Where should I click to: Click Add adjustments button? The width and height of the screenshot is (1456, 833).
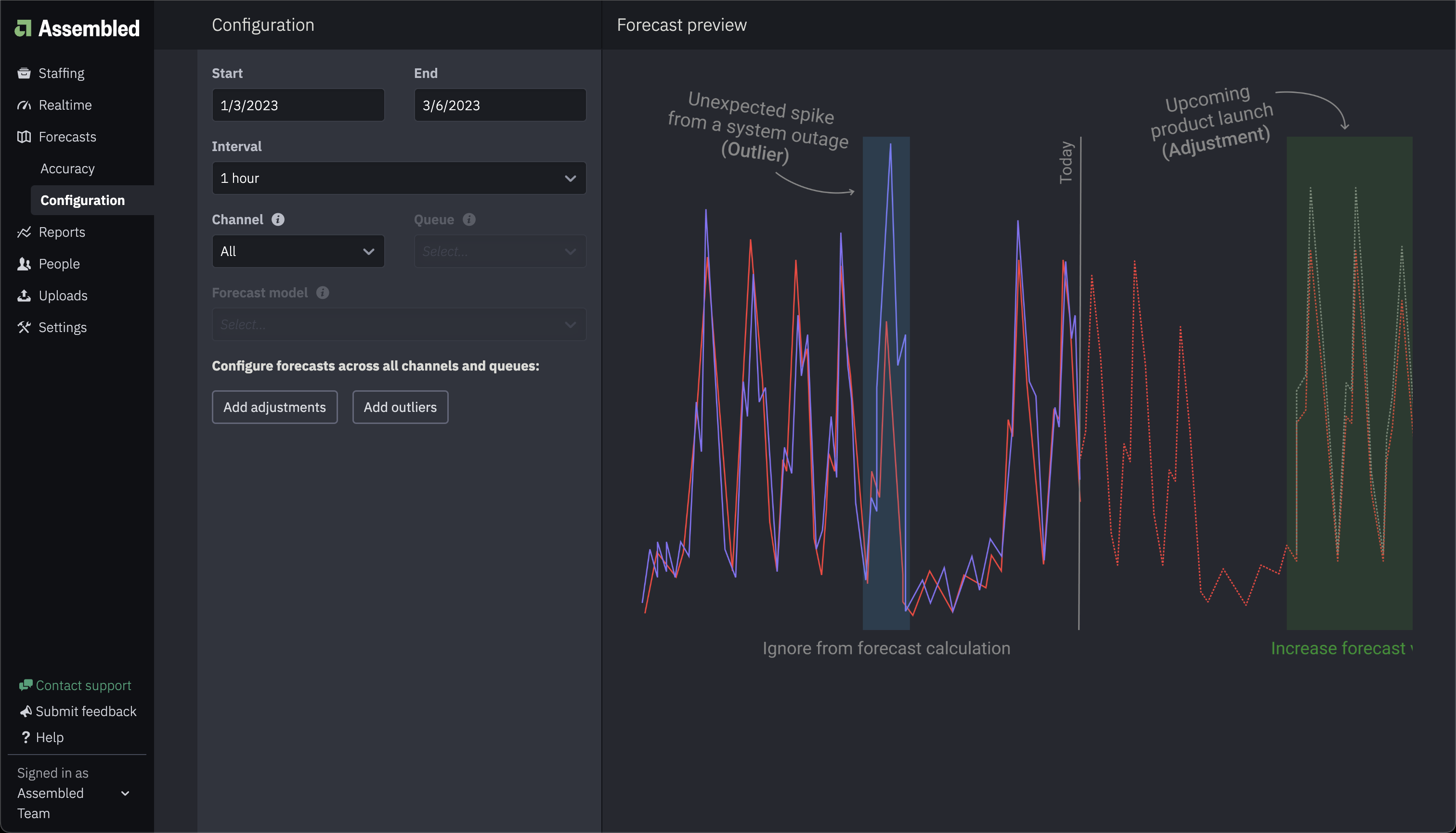tap(275, 407)
